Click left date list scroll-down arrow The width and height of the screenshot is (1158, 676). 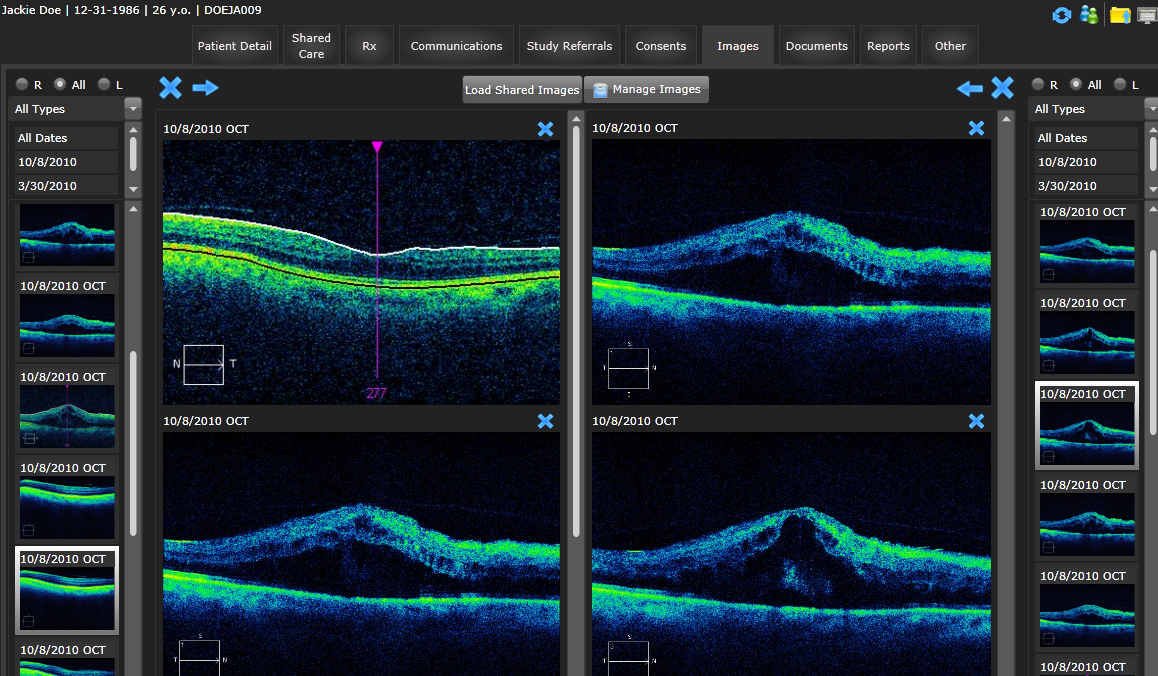134,190
